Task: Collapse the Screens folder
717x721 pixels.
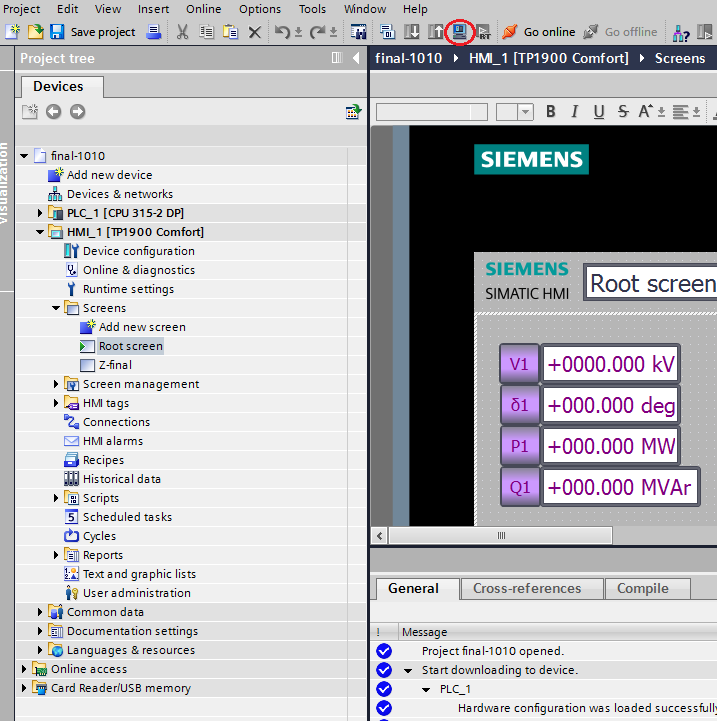Action: (x=56, y=308)
